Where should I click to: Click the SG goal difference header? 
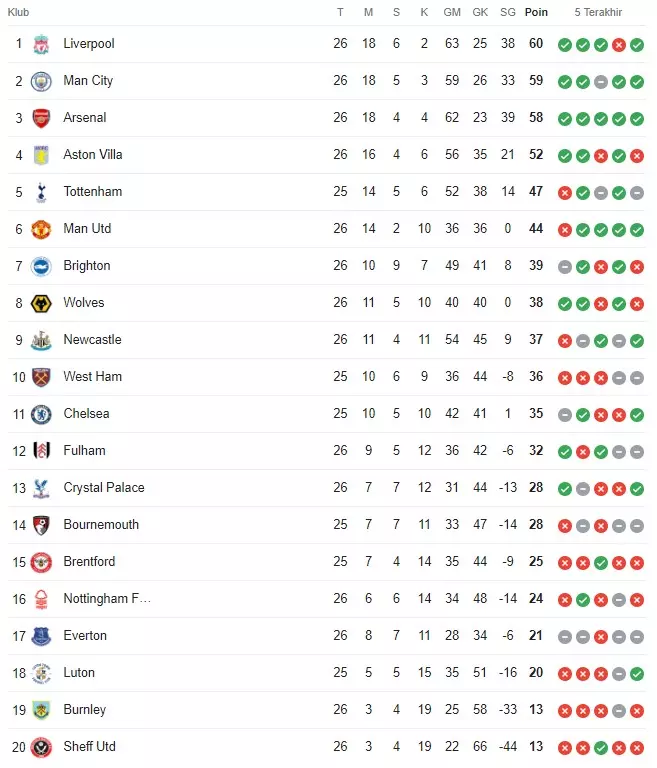pos(508,12)
